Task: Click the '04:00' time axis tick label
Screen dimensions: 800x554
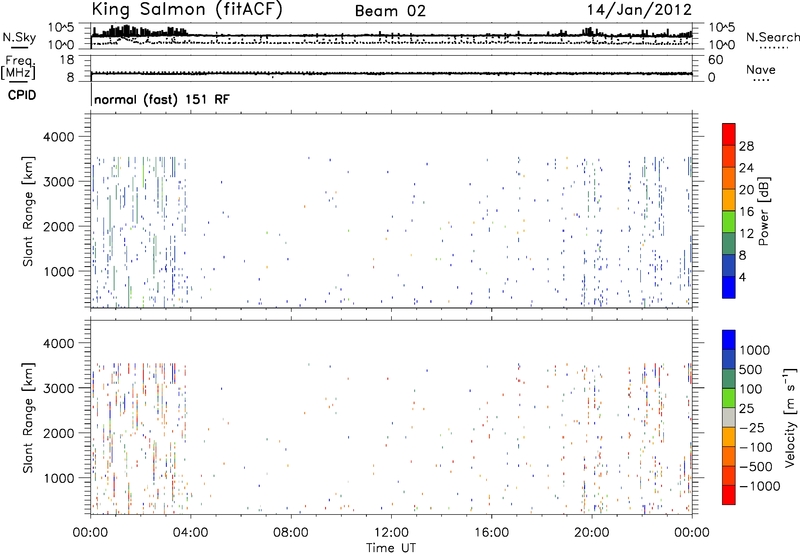Action: click(x=190, y=532)
